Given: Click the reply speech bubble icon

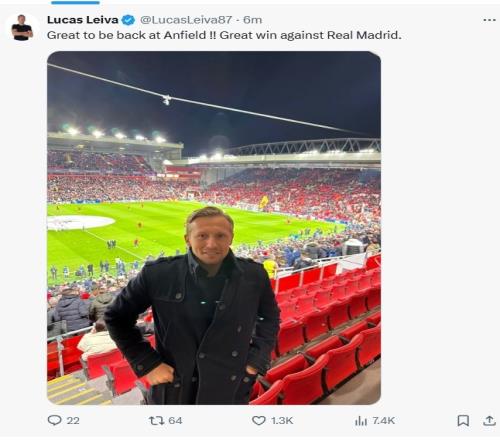Looking at the screenshot, I should tap(54, 420).
